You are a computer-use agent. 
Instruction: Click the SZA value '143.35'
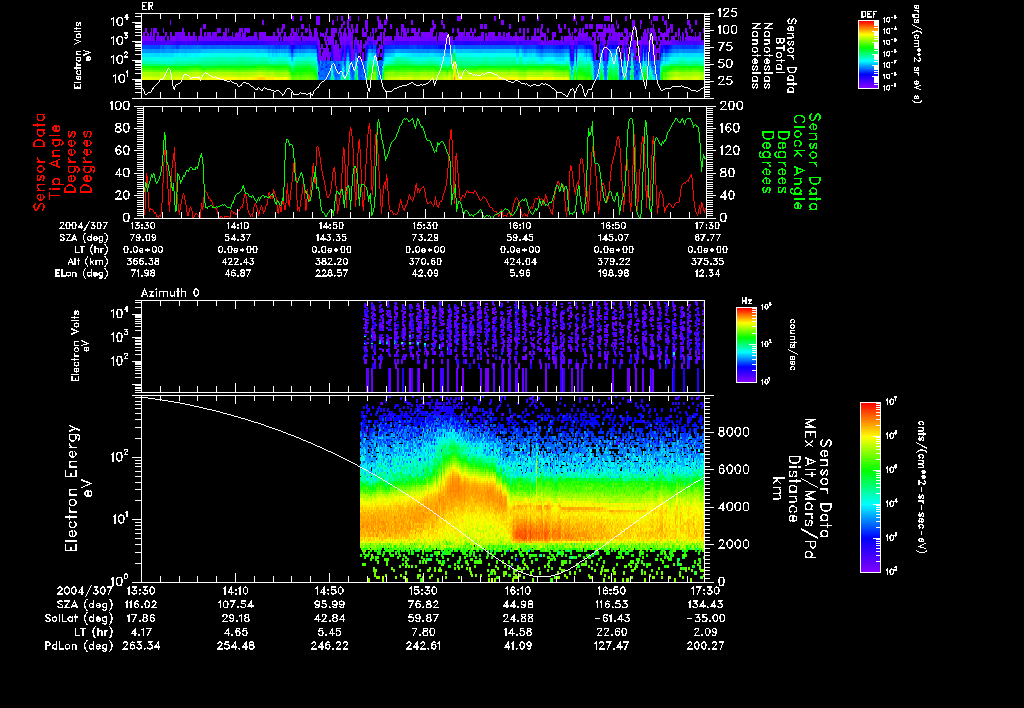tap(330, 238)
